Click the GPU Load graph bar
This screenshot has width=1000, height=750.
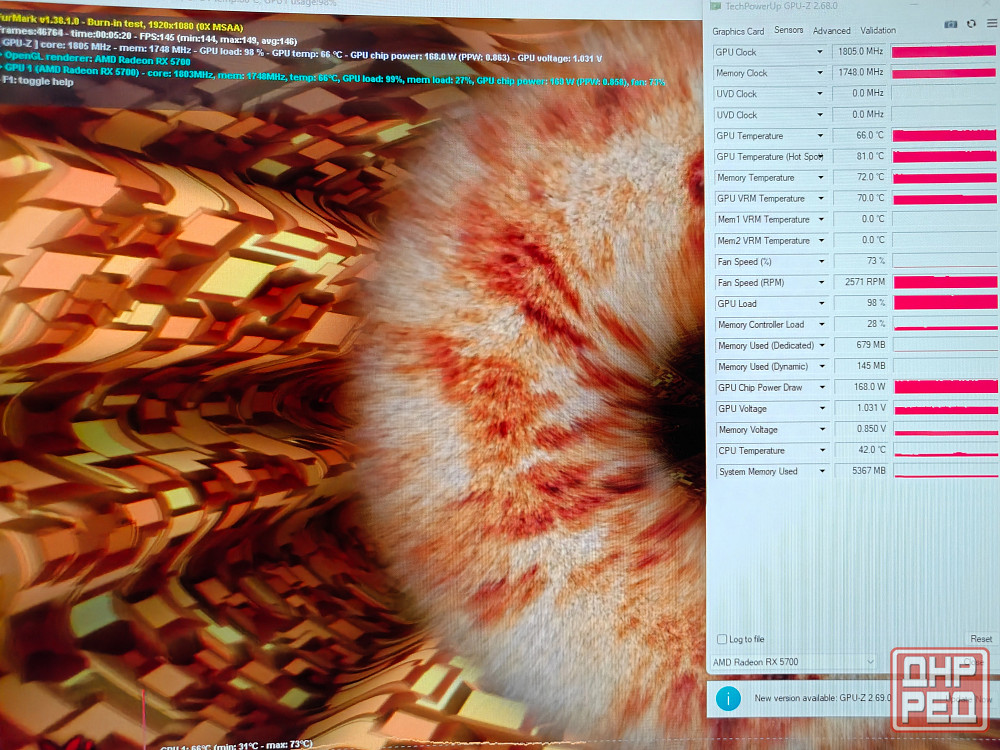pos(944,303)
